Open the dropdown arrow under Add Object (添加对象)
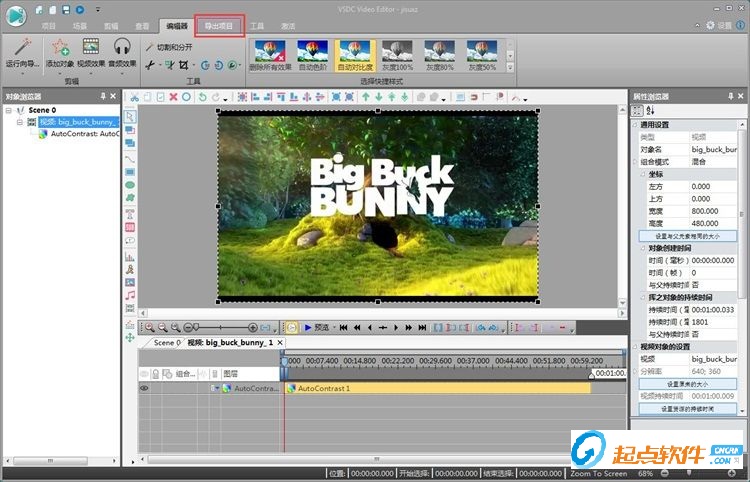The height and width of the screenshot is (482, 750). tap(60, 74)
